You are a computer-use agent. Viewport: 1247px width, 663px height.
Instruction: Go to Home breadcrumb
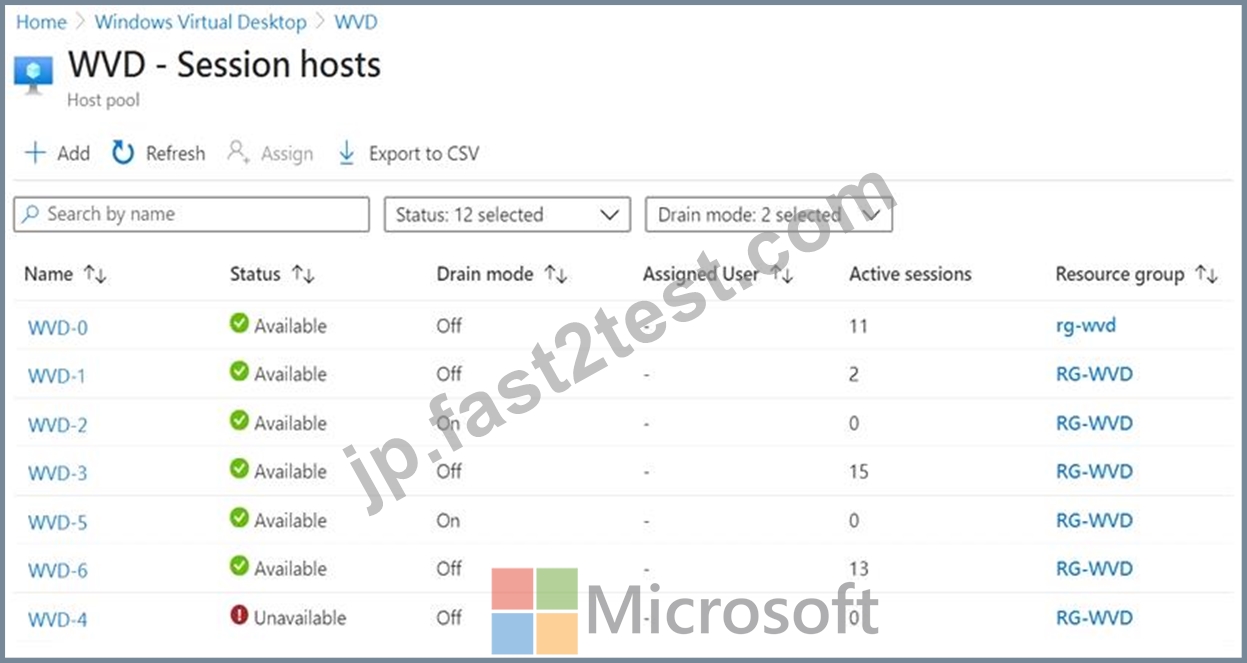41,22
